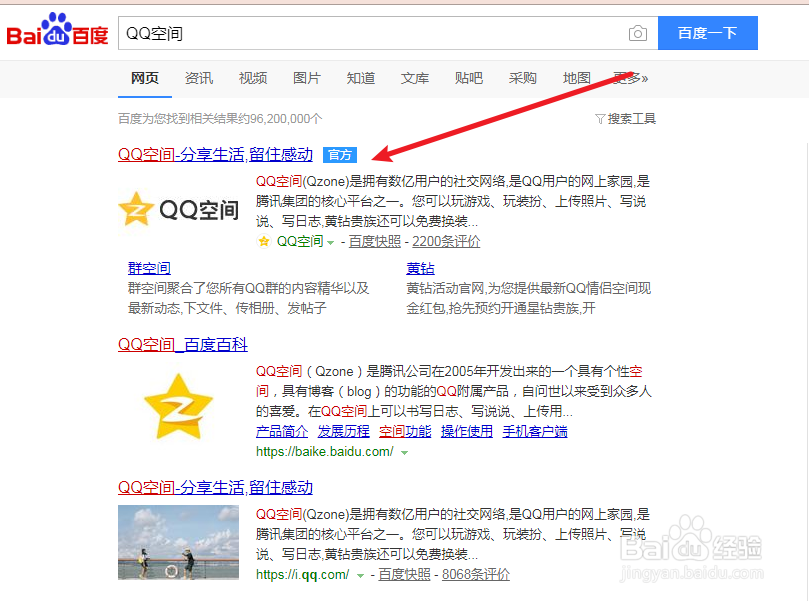Click the https://baike.baidu.com/ URL
Image resolution: width=809 pixels, height=601 pixels.
pos(325,452)
